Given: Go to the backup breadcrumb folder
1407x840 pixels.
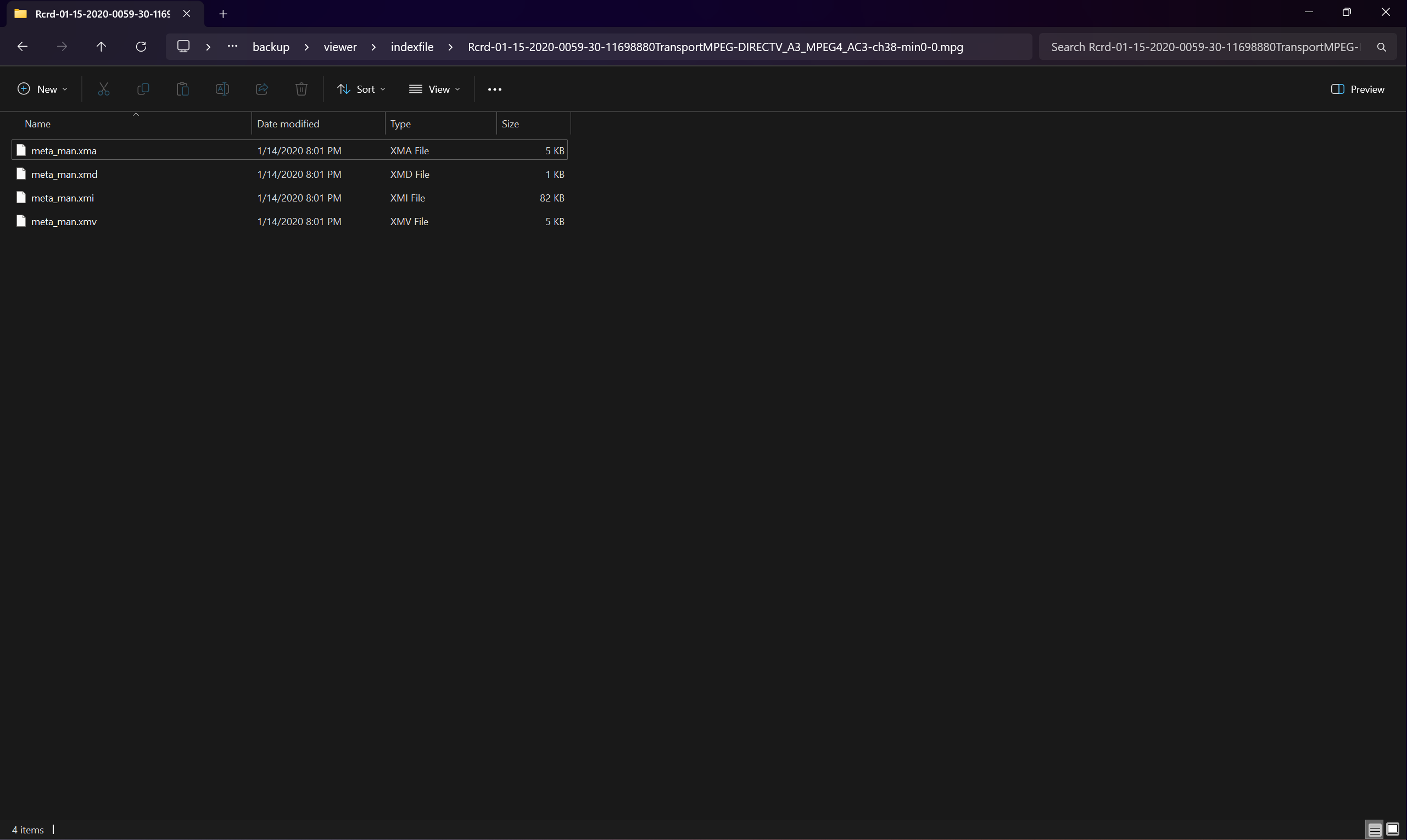Looking at the screenshot, I should point(271,47).
